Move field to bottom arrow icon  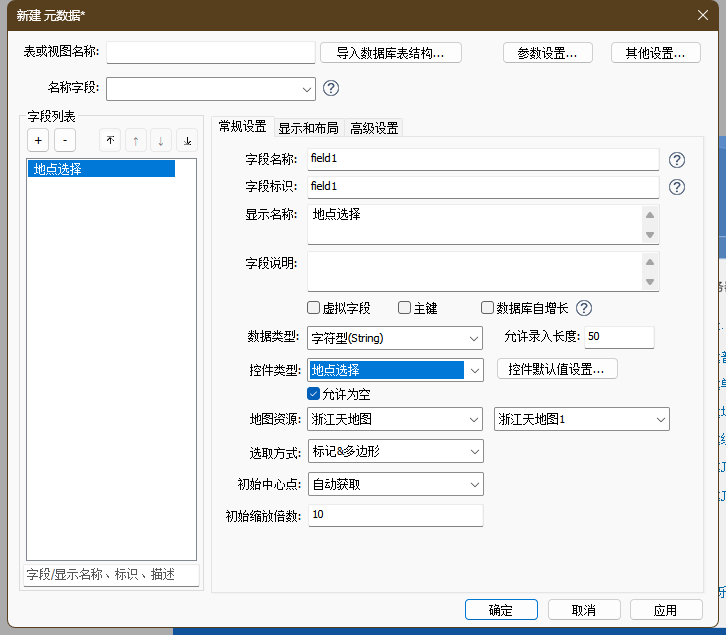pyautogui.click(x=187, y=141)
